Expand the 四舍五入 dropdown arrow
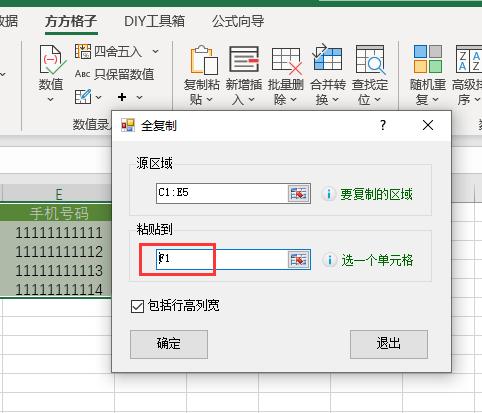This screenshot has width=482, height=413. point(155,52)
